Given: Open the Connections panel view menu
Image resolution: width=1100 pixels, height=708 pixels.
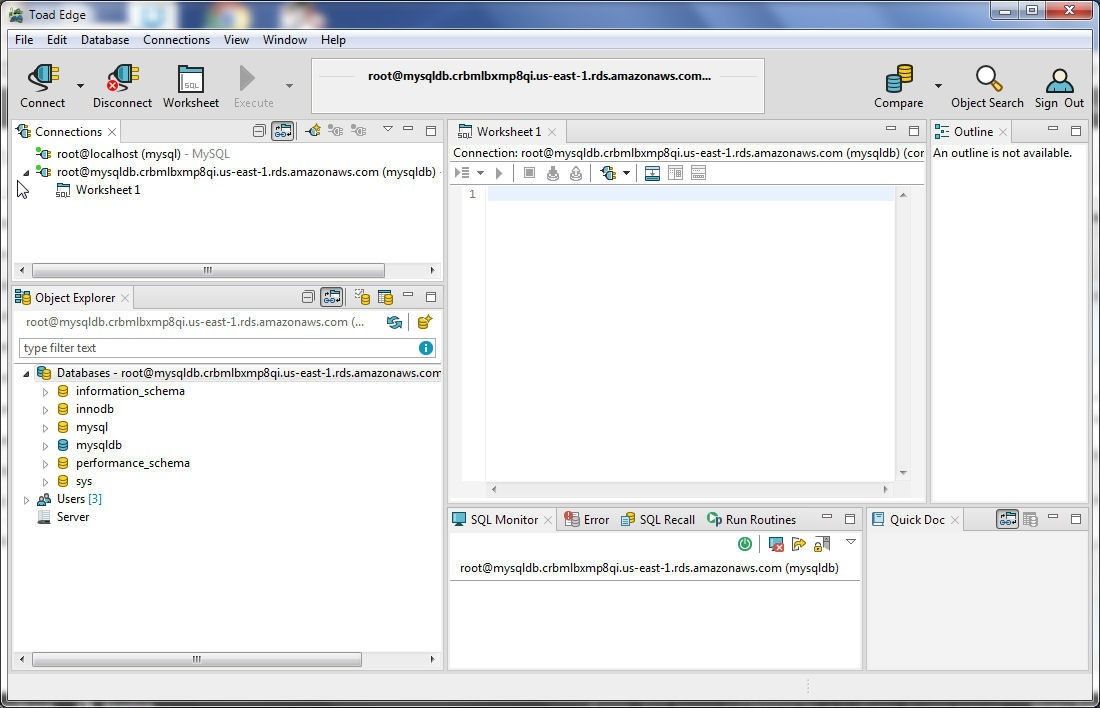Looking at the screenshot, I should (387, 129).
